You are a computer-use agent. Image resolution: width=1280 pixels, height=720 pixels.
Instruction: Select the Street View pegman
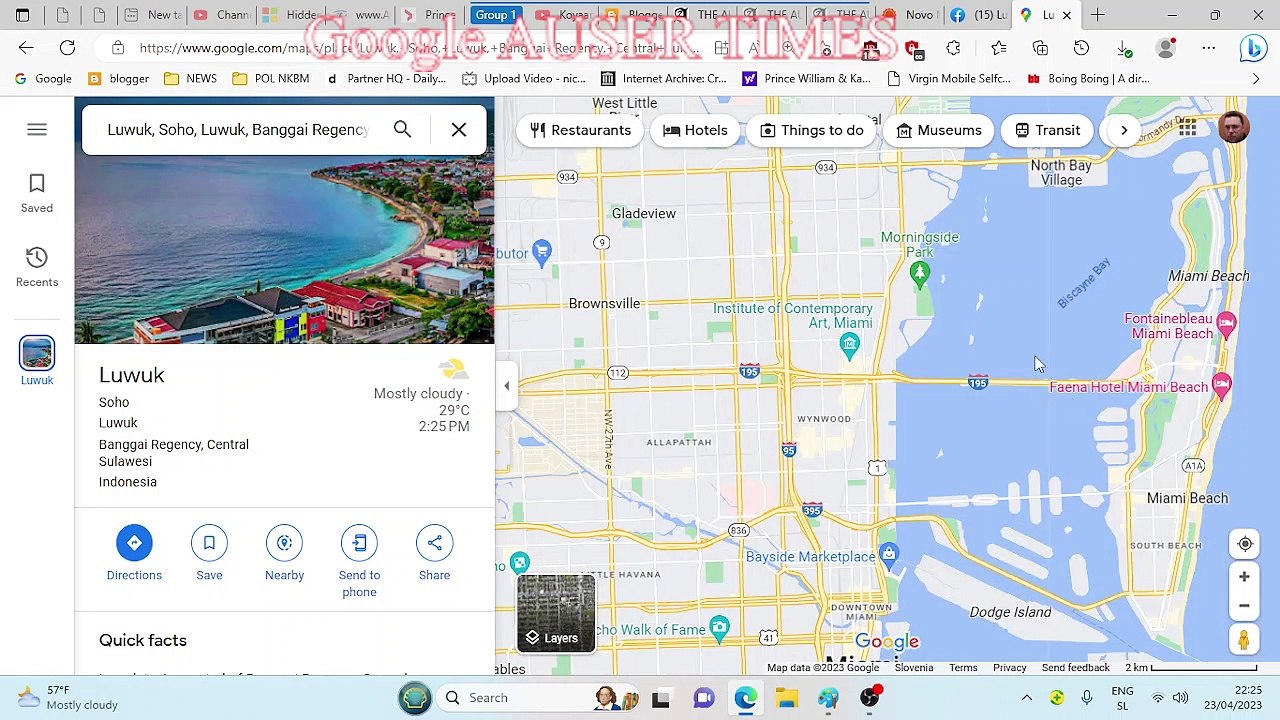click(x=1244, y=640)
